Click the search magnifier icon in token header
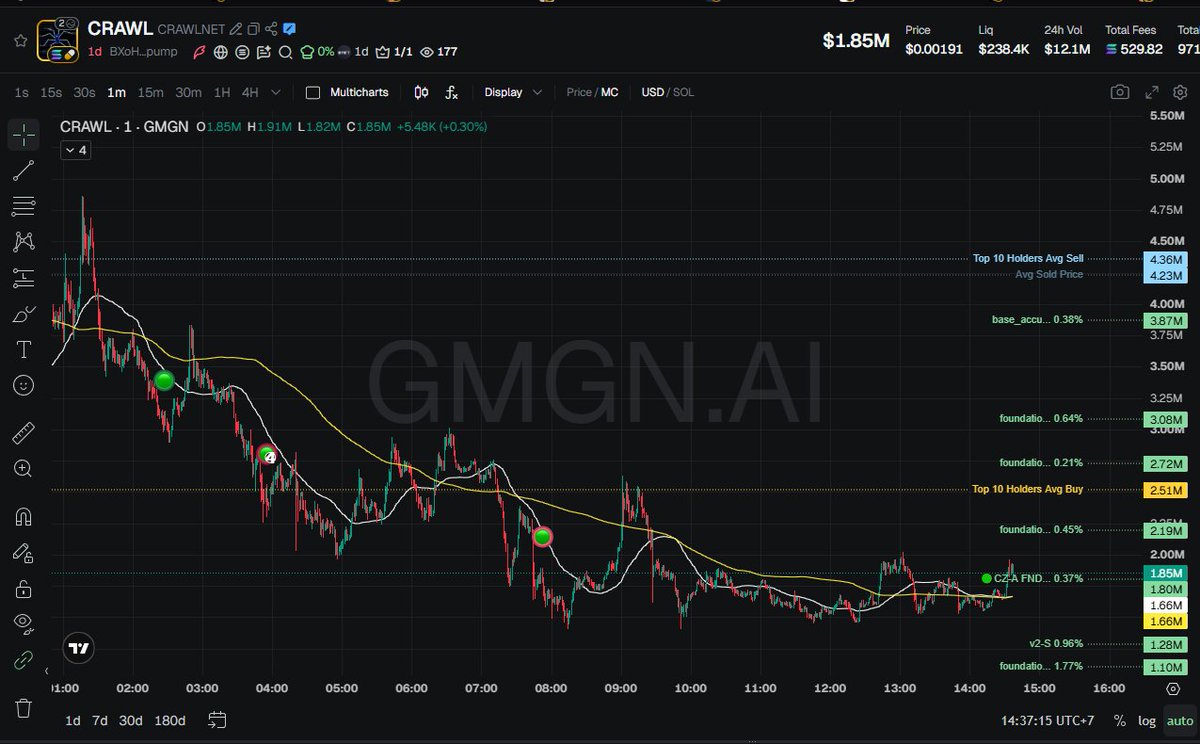The height and width of the screenshot is (744, 1200). 285,52
